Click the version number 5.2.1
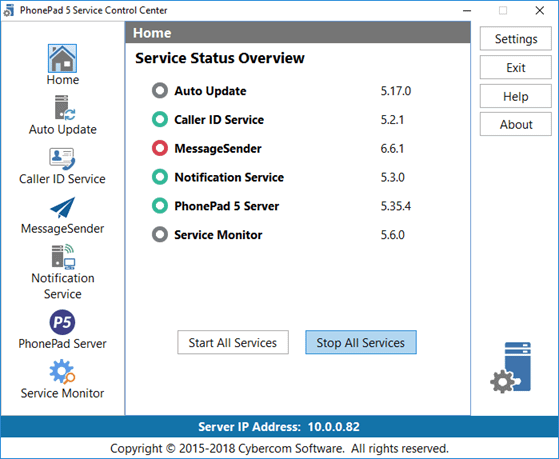Viewport: 559px width, 459px height. click(x=392, y=120)
